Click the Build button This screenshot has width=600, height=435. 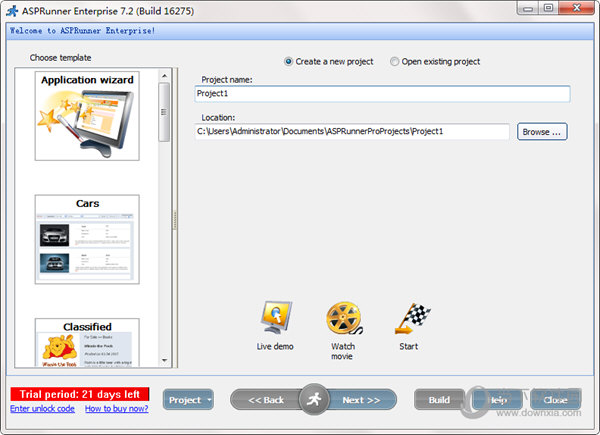(439, 400)
